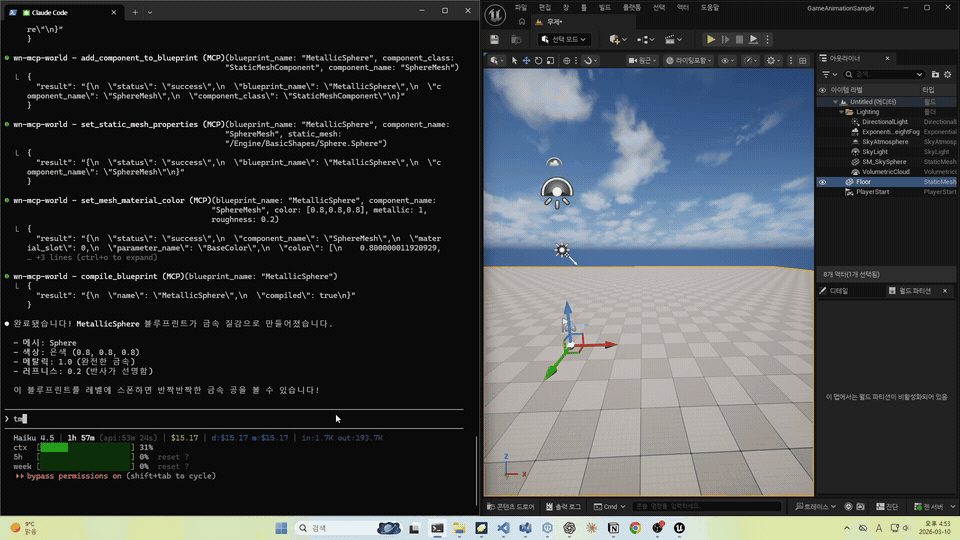960x540 pixels.
Task: Collapse the Lighting folder in the outliner
Action: [x=842, y=112]
